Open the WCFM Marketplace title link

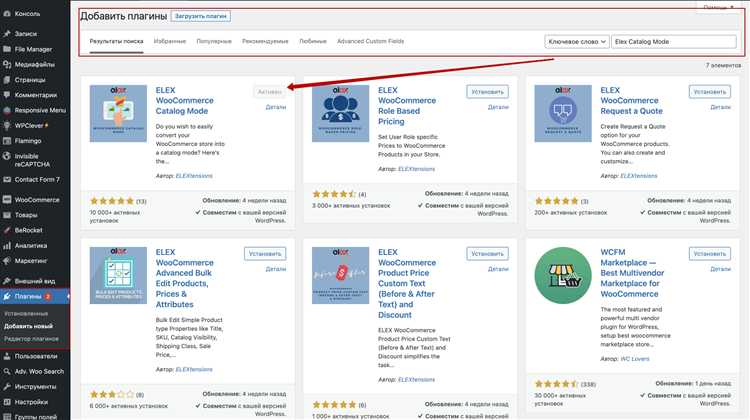pyautogui.click(x=632, y=273)
